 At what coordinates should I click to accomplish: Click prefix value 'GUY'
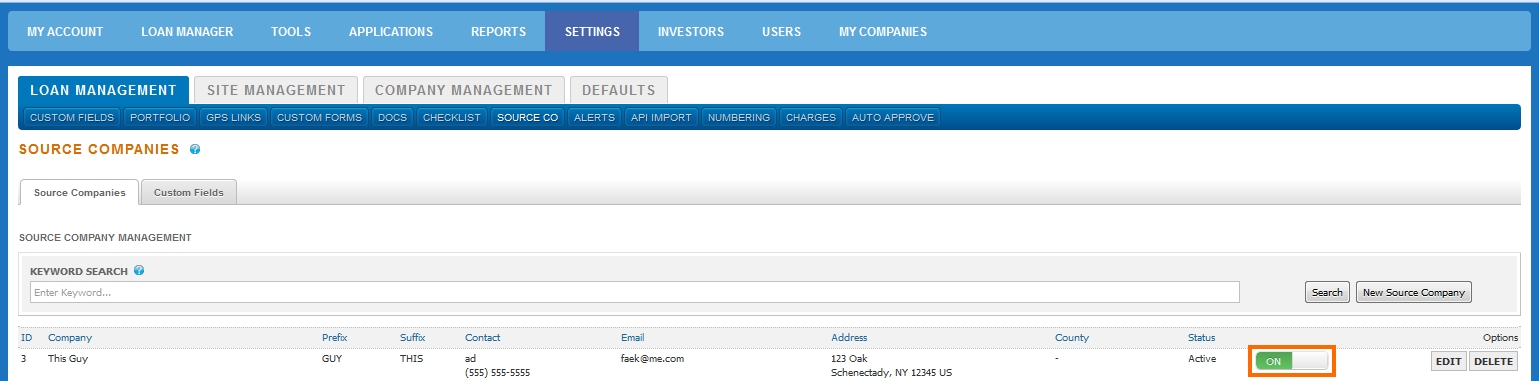(332, 358)
